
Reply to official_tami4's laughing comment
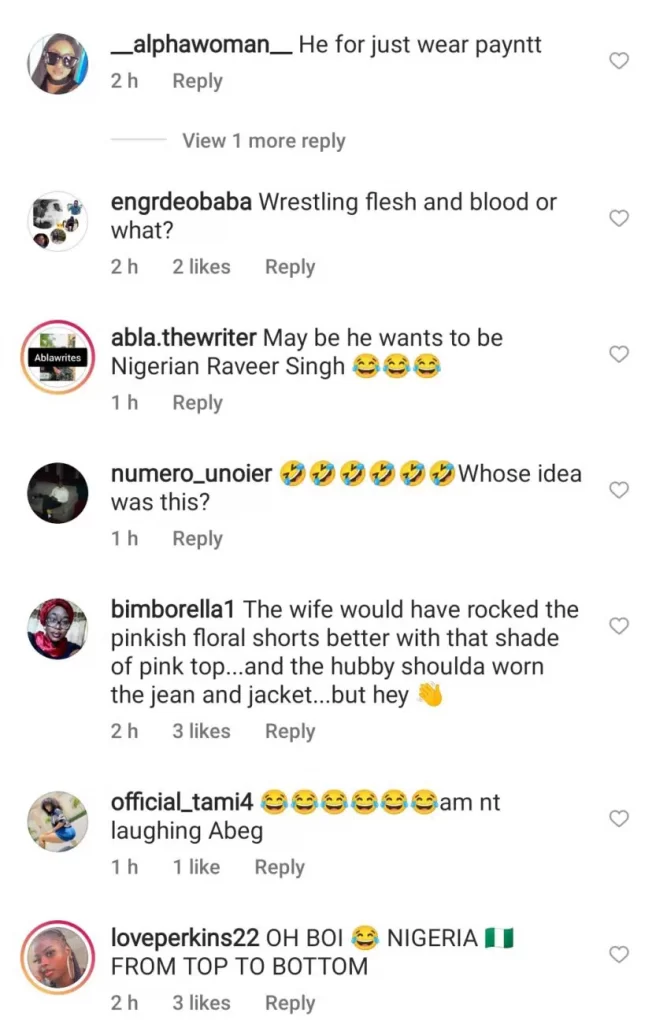click(279, 867)
